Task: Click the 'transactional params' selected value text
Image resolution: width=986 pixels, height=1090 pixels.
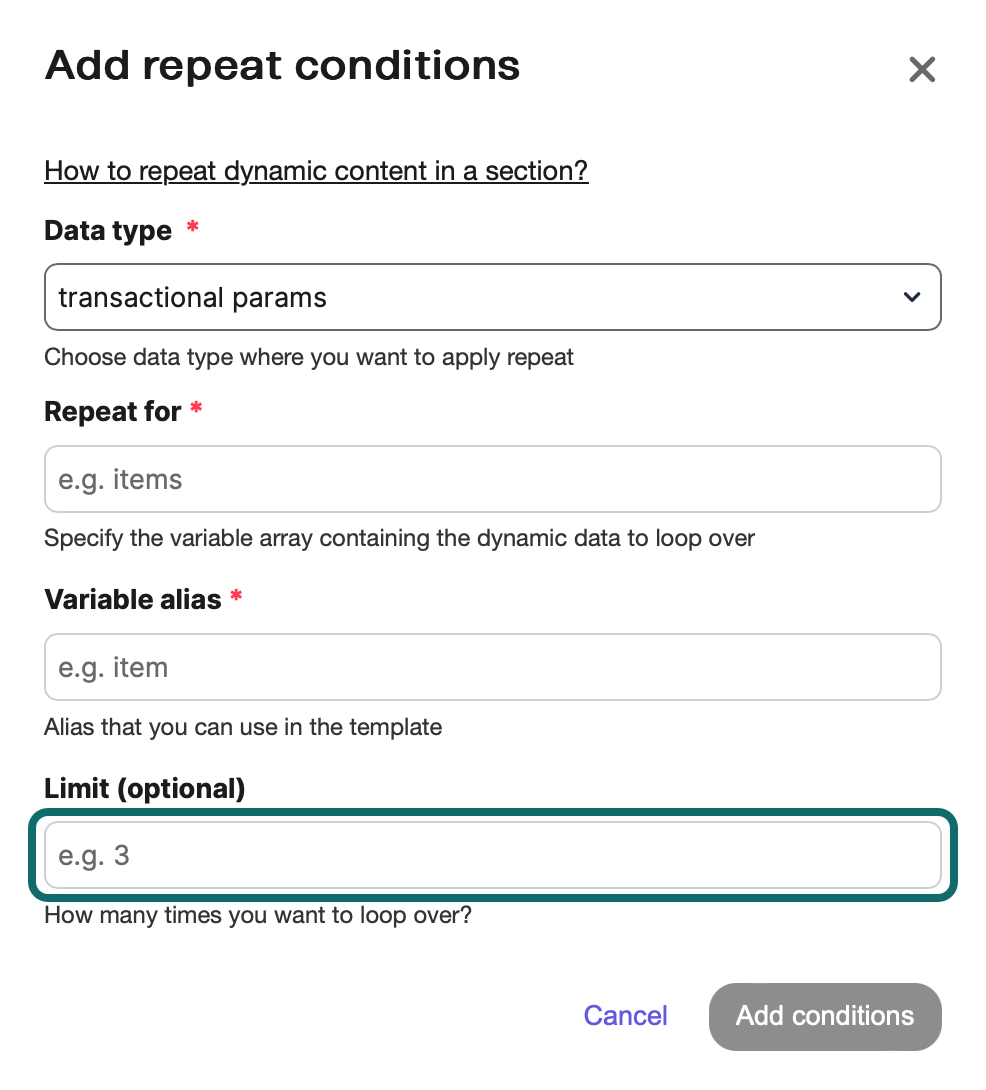Action: 193,297
